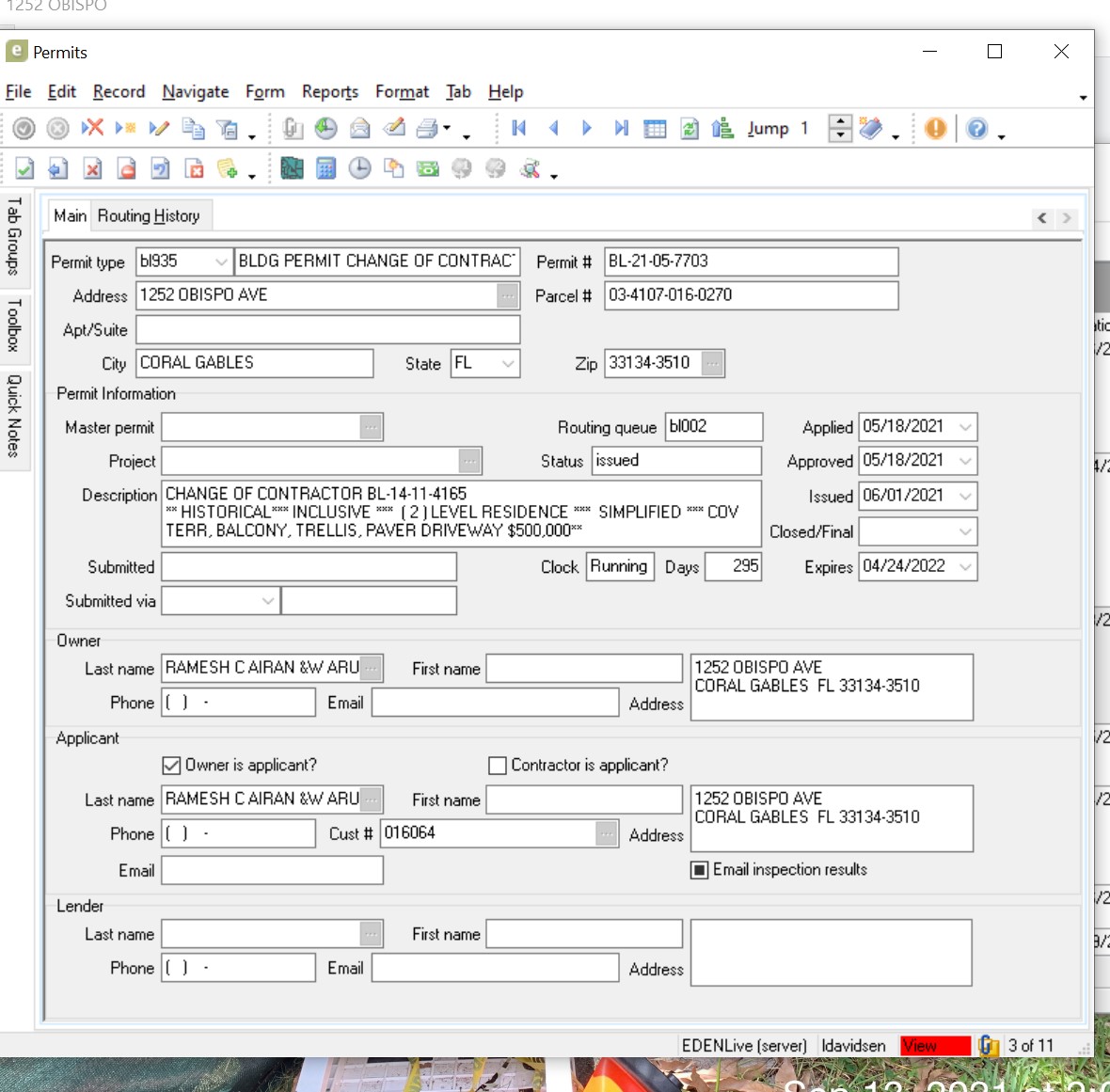Open the calculator icon
The width and height of the screenshot is (1110, 1092).
326,169
